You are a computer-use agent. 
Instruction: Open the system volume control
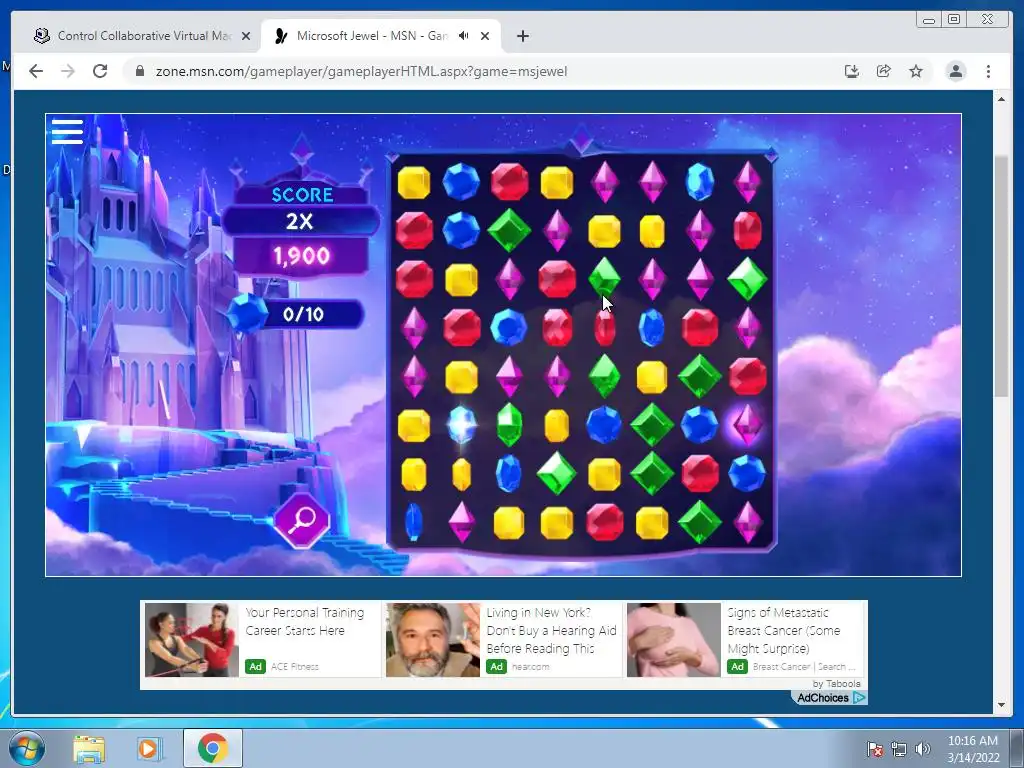pos(923,749)
